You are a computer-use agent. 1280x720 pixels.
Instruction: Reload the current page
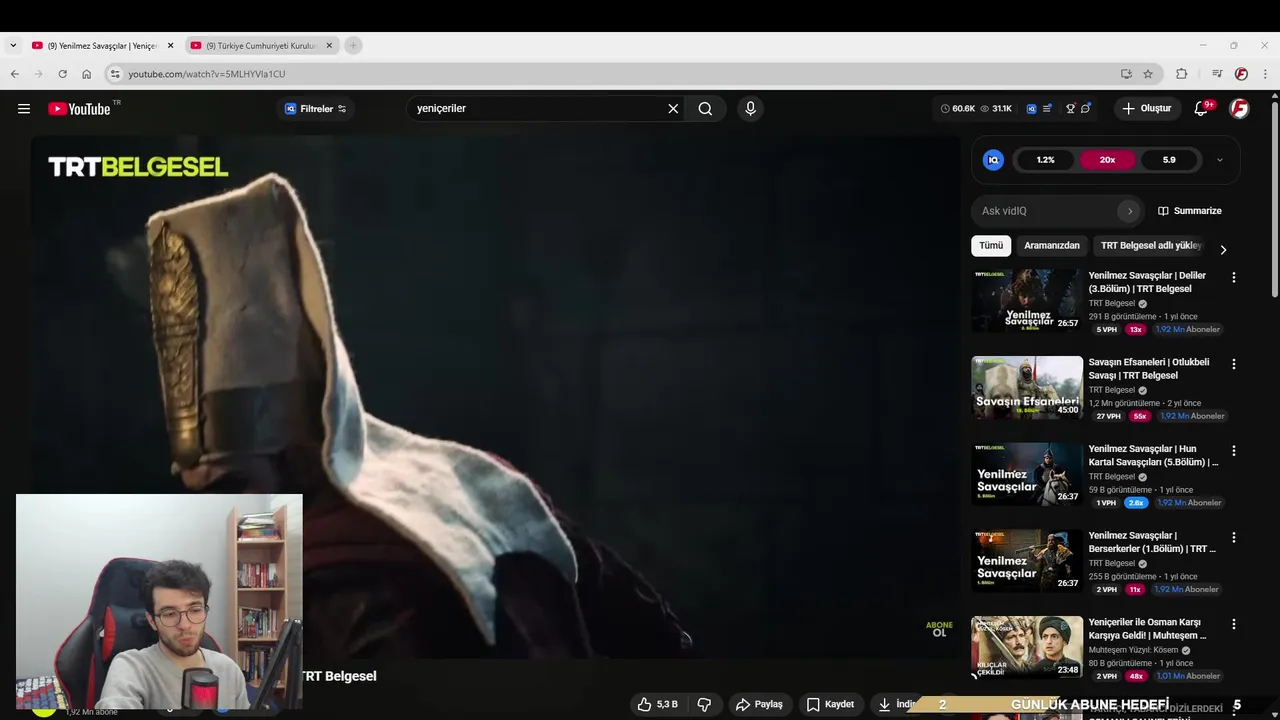tap(62, 74)
